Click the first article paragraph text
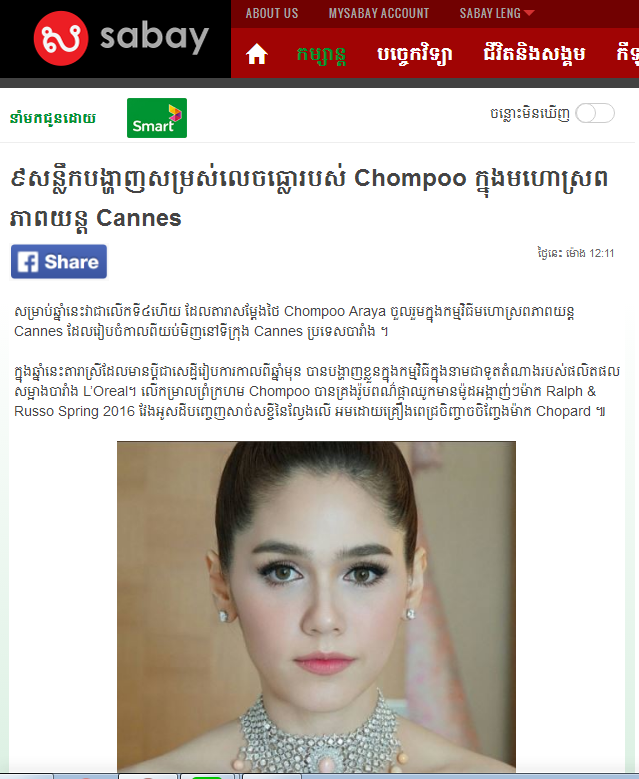 point(294,321)
